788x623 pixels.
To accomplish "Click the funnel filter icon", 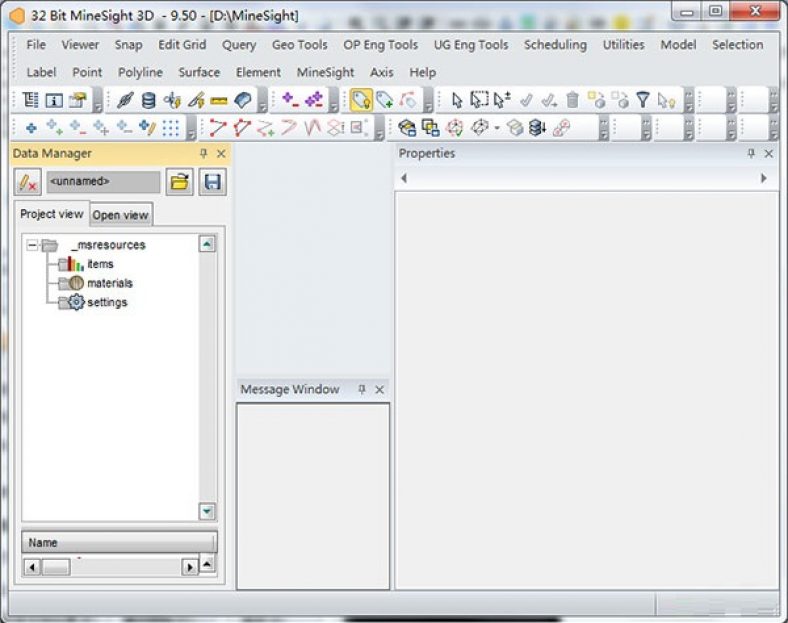I will pyautogui.click(x=643, y=99).
